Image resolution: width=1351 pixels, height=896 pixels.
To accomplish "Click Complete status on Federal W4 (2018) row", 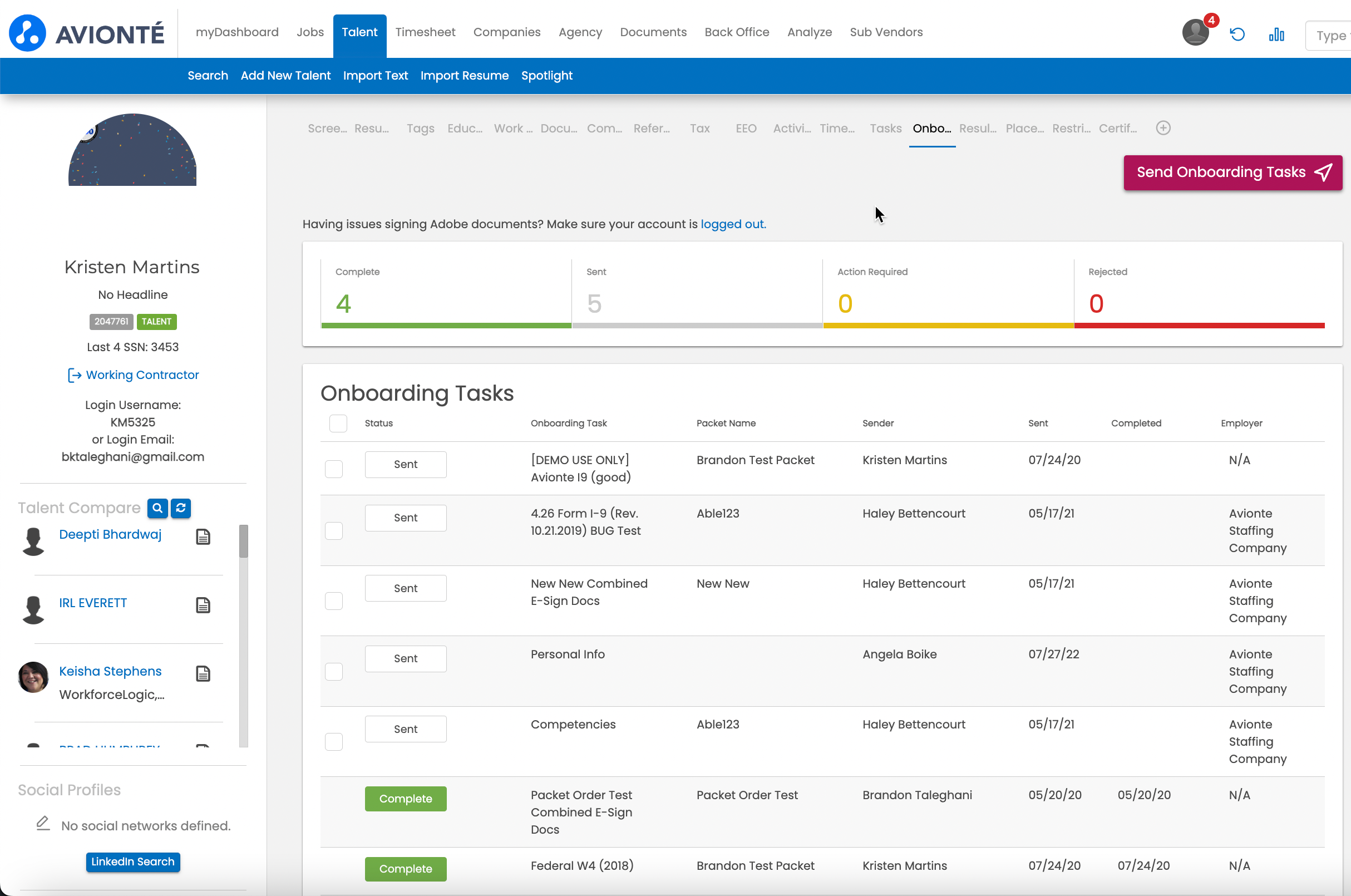I will point(406,869).
